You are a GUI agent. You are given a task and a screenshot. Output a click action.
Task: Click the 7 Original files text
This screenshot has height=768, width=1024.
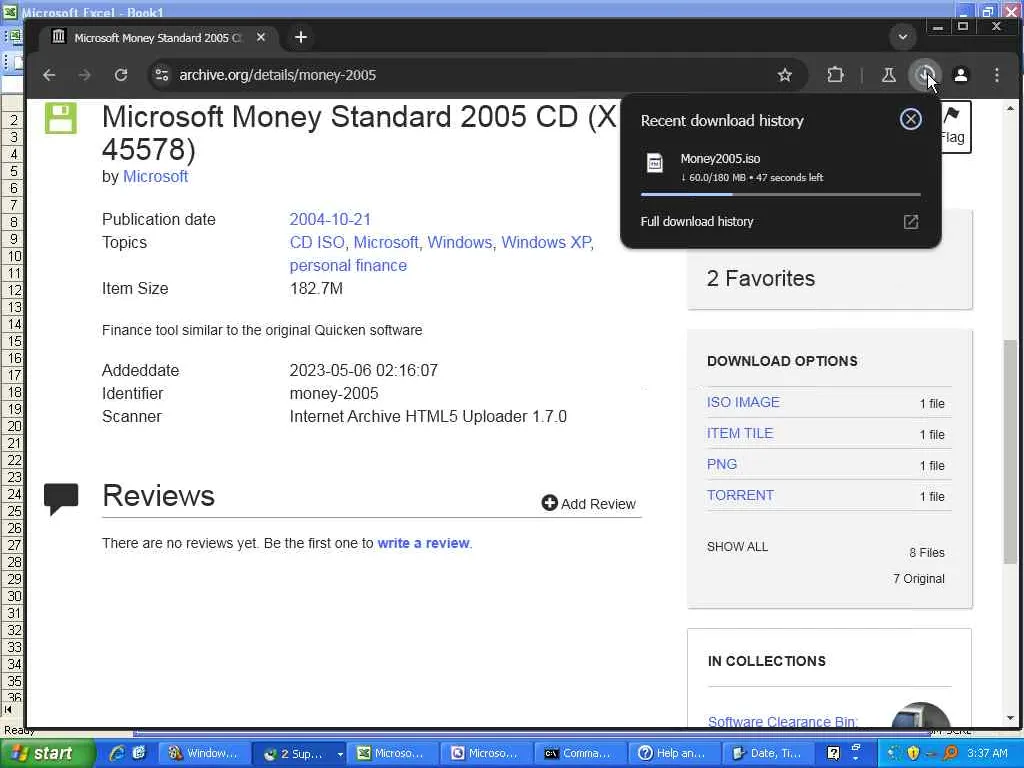(918, 579)
